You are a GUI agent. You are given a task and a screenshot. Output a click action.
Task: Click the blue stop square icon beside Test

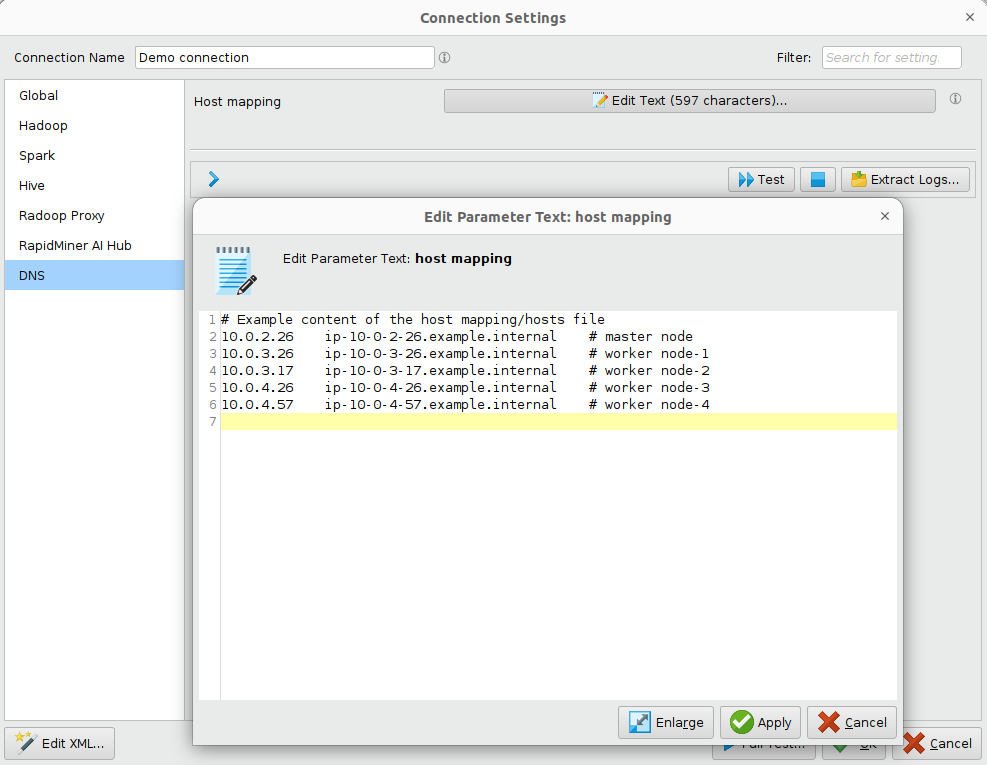click(x=817, y=179)
